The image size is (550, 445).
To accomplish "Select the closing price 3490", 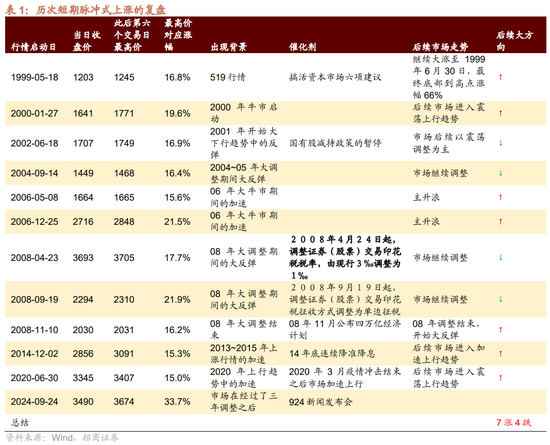I will point(83,402).
